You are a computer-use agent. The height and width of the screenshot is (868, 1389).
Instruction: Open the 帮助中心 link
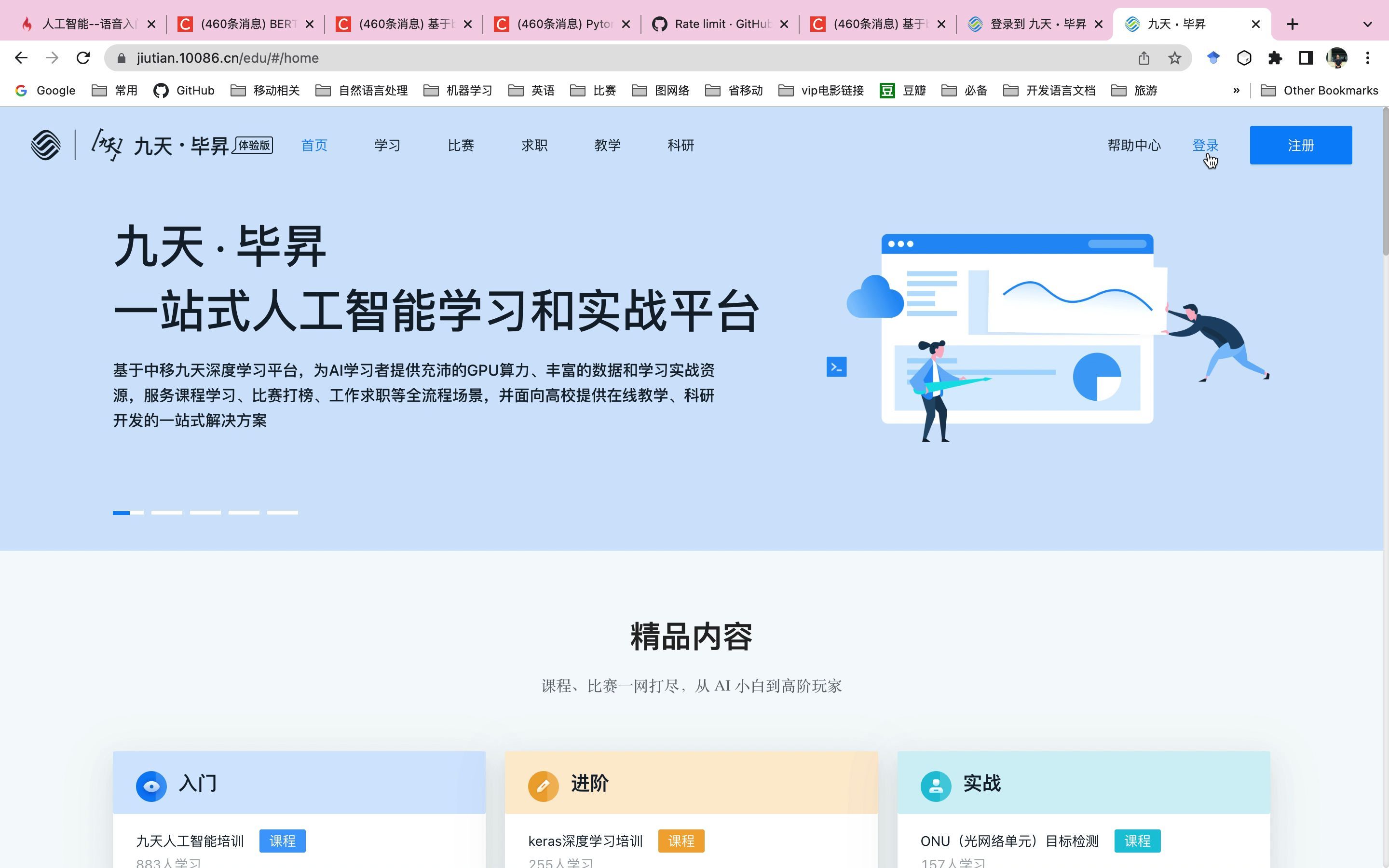click(x=1133, y=145)
